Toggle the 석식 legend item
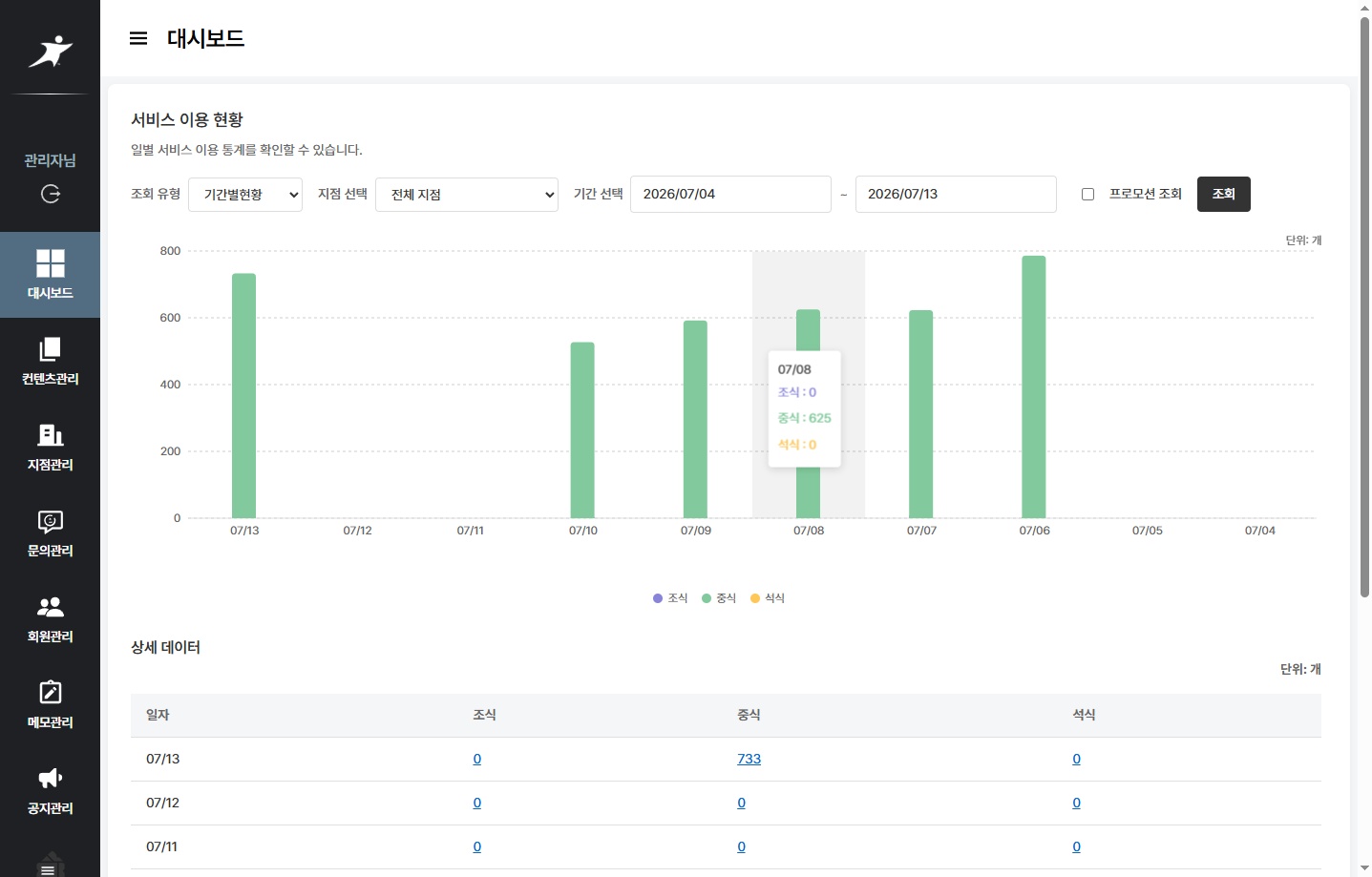Screen dimensions: 1372x877 tap(768, 598)
